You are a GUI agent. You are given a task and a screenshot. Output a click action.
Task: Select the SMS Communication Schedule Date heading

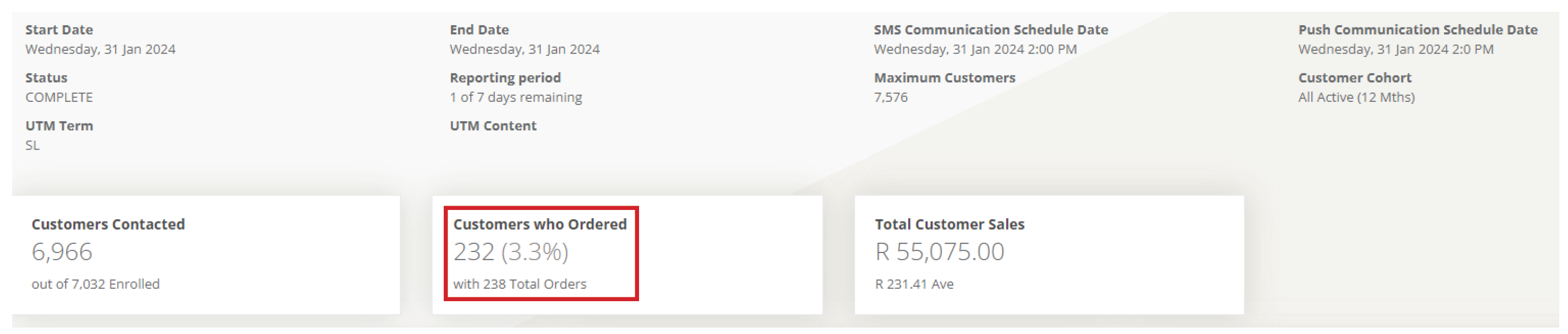coord(991,30)
